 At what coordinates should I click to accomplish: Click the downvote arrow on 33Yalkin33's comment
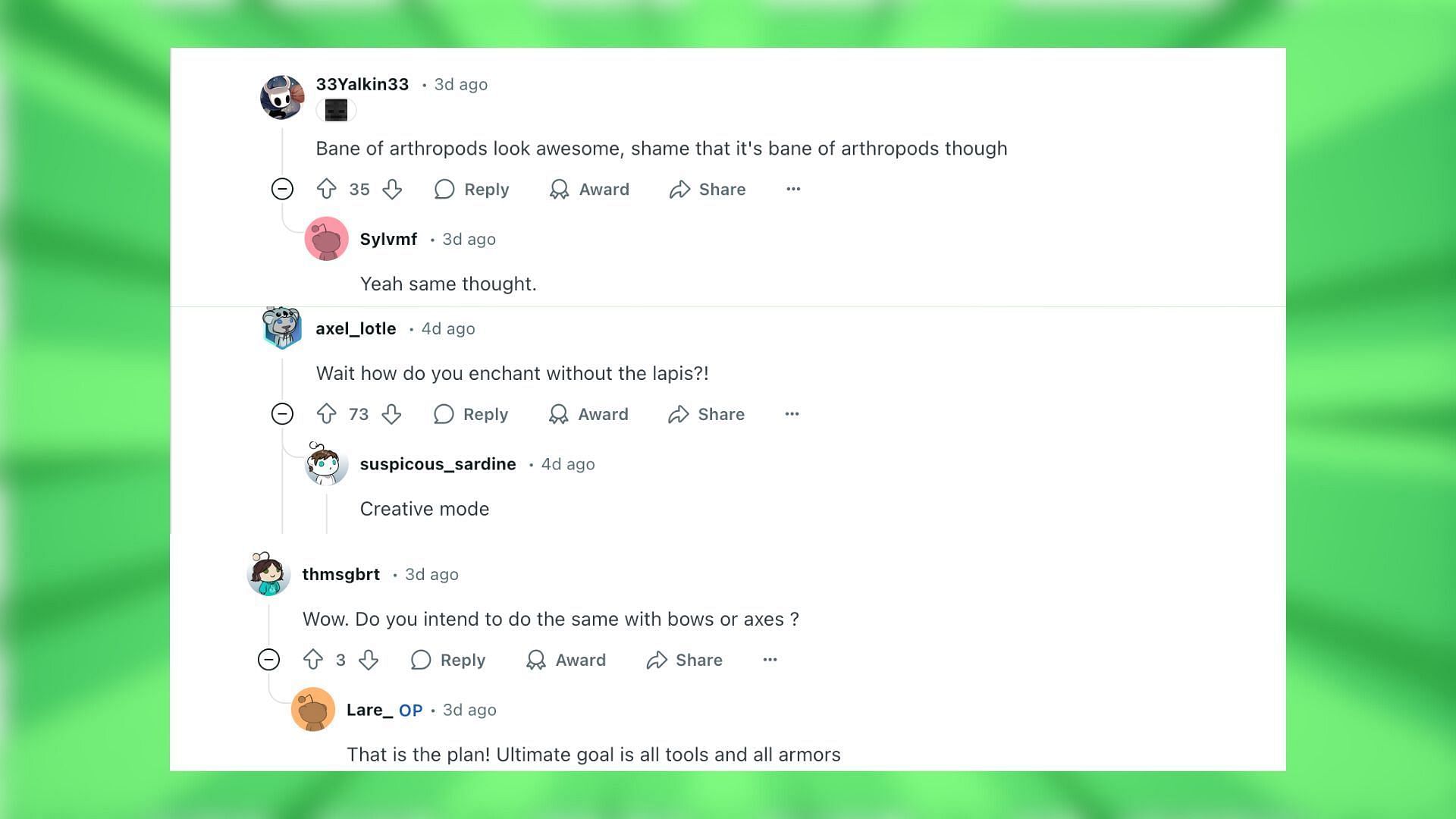[393, 189]
